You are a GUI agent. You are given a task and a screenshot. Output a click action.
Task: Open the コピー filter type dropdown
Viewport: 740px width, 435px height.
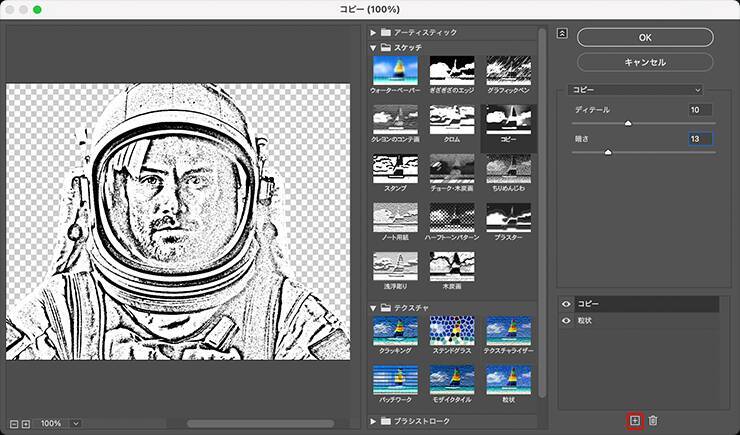(636, 90)
